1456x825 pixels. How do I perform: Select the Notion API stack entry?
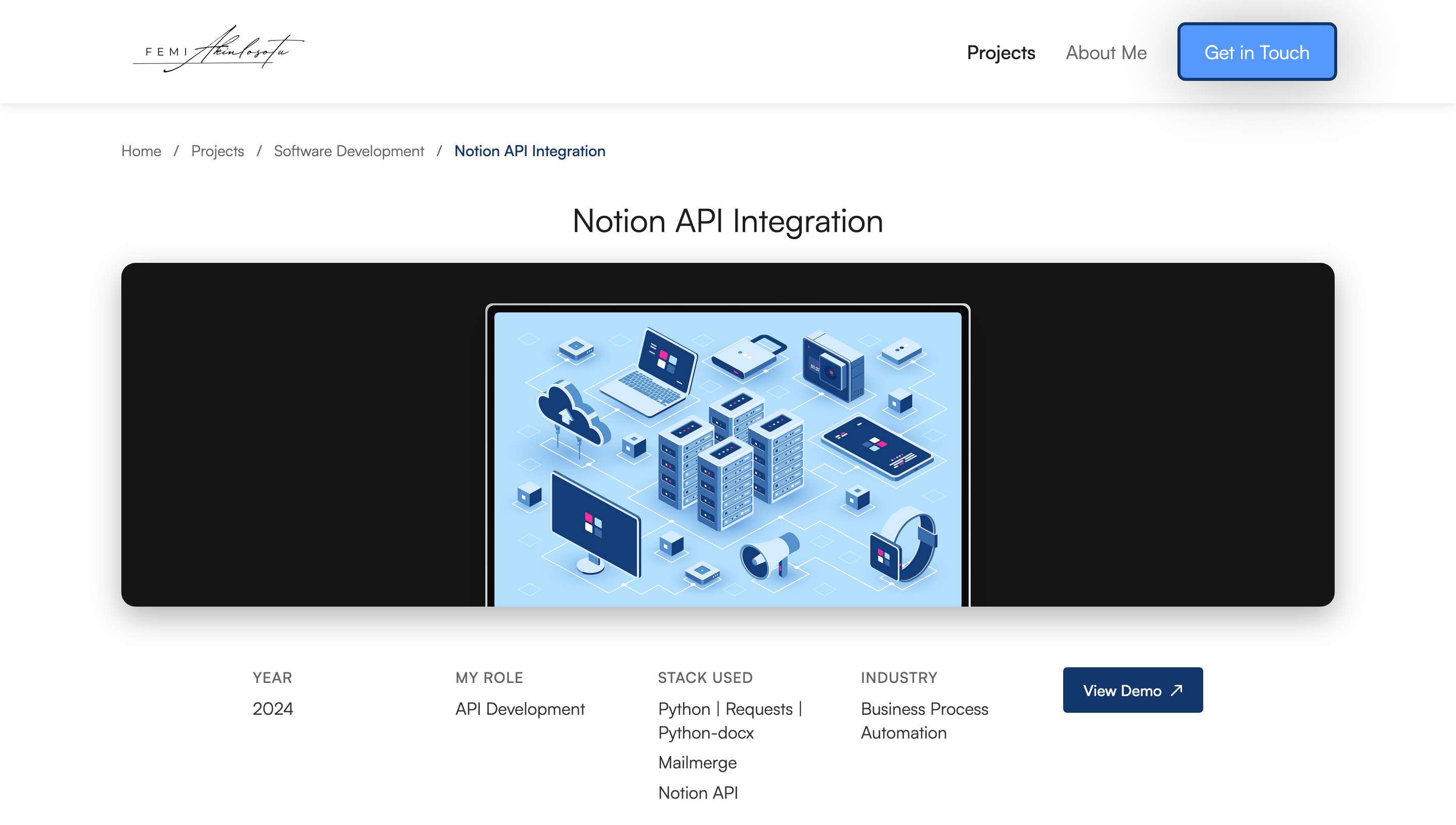[x=698, y=793]
